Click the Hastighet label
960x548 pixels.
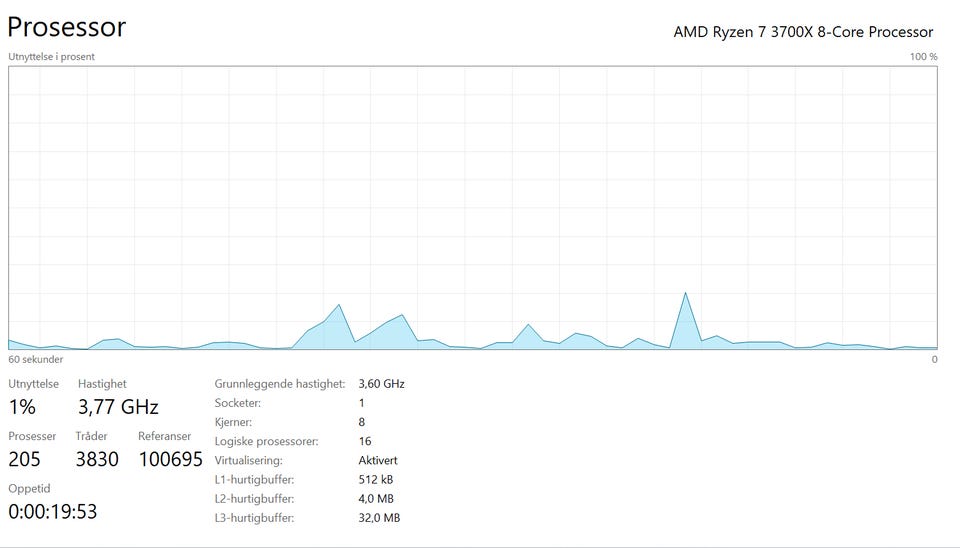102,384
